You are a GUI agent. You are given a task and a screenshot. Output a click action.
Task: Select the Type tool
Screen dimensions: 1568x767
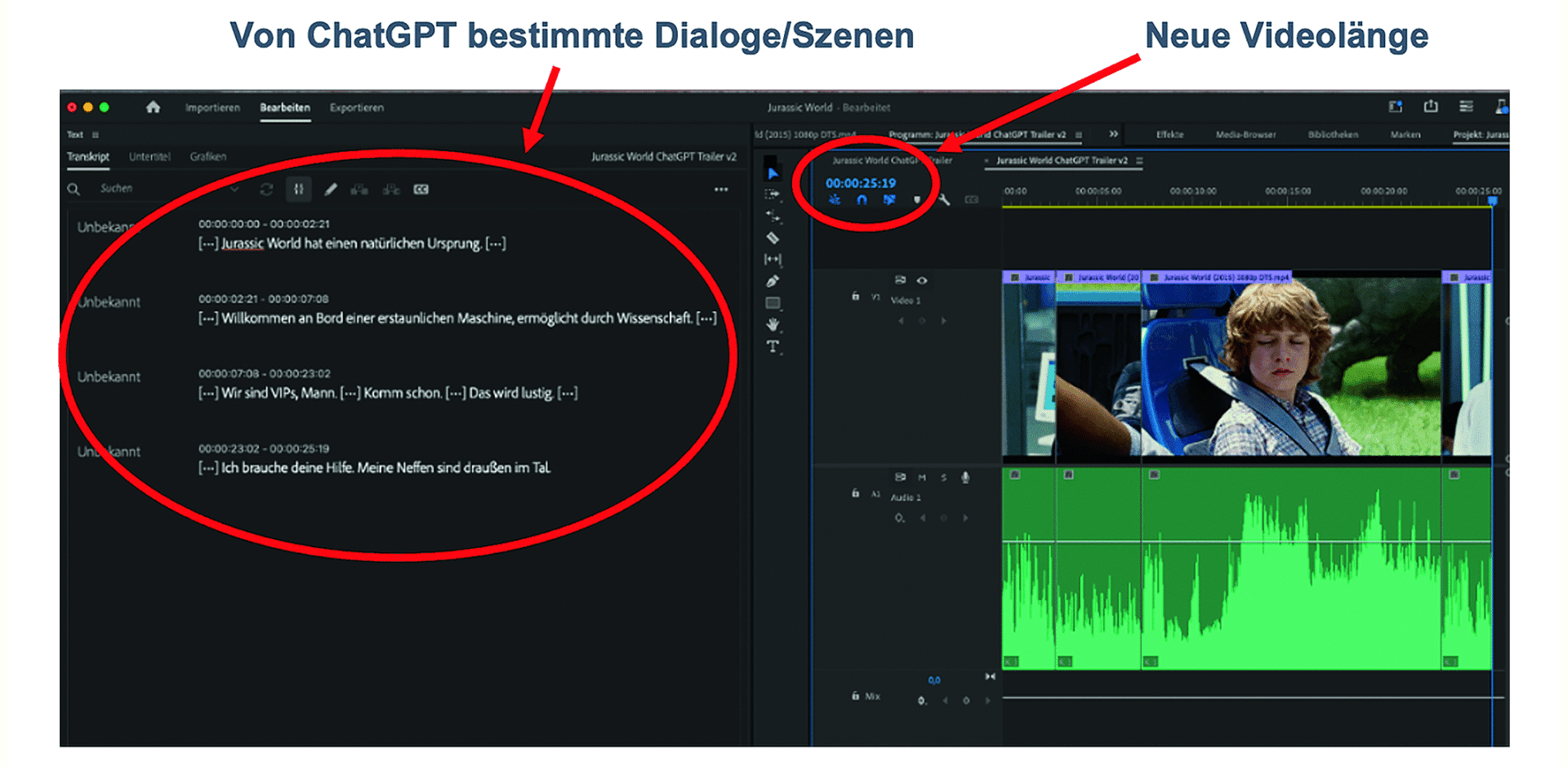coord(773,344)
